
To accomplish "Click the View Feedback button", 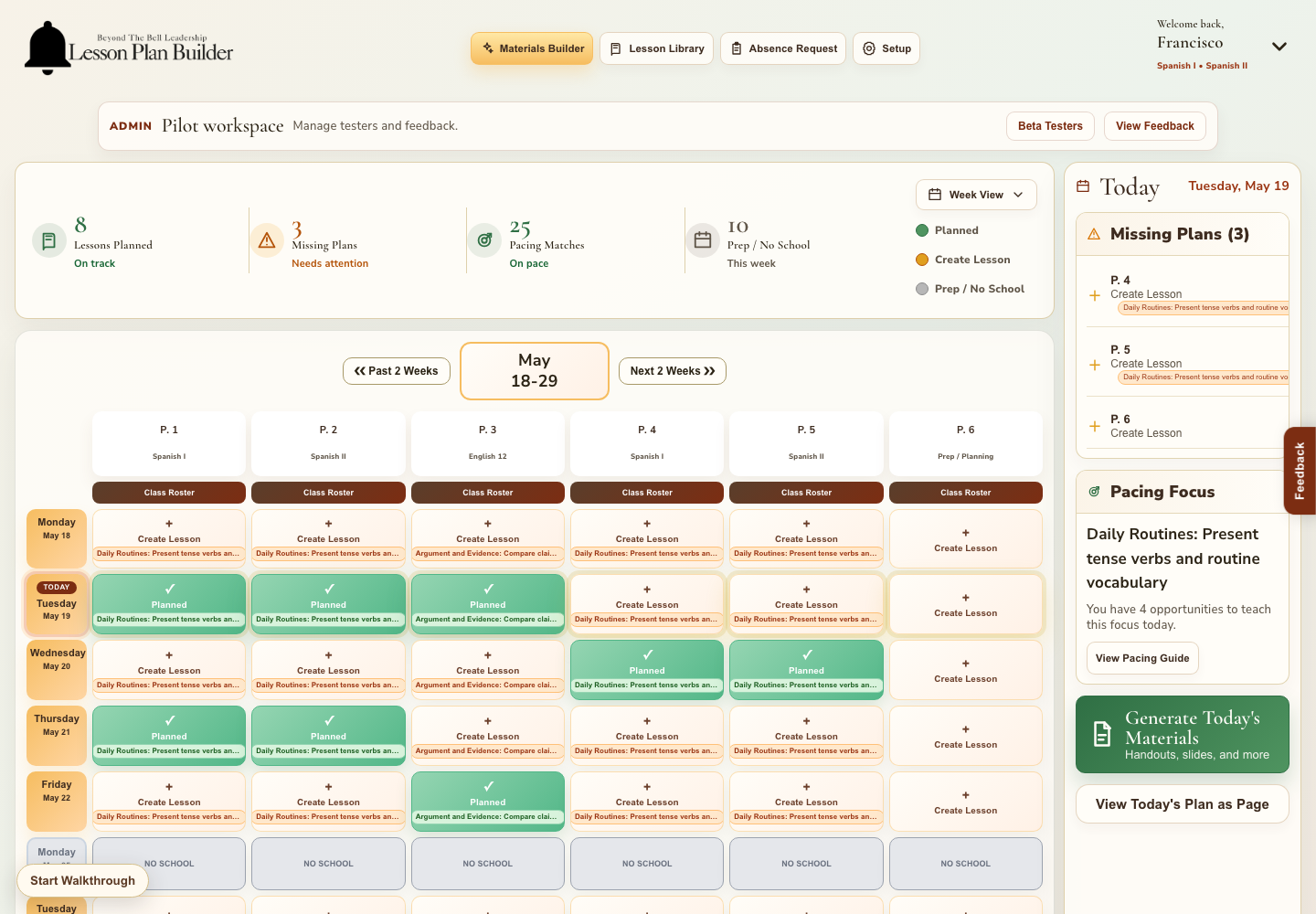I will 1155,126.
